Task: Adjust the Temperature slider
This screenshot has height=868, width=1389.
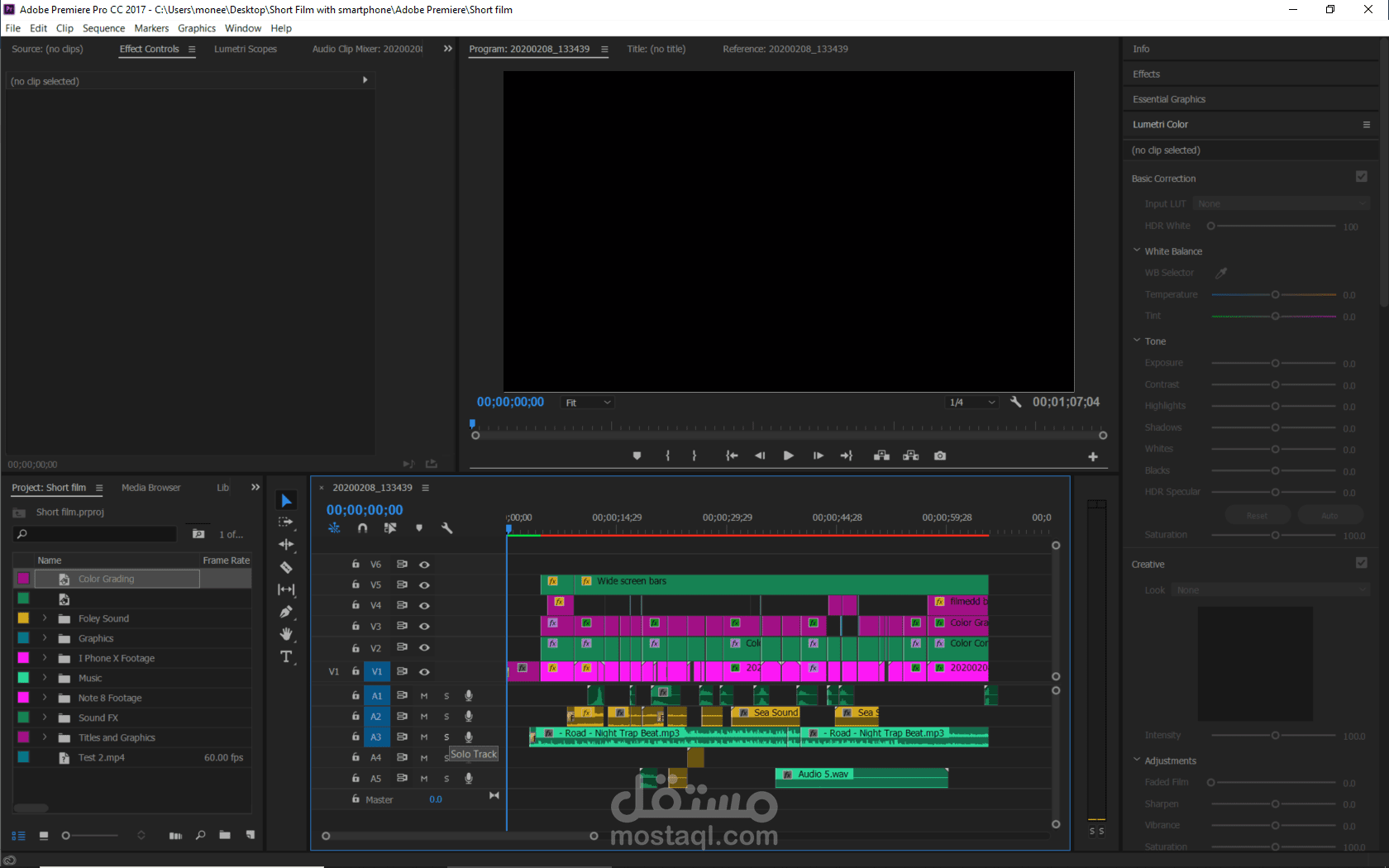Action: click(x=1275, y=294)
